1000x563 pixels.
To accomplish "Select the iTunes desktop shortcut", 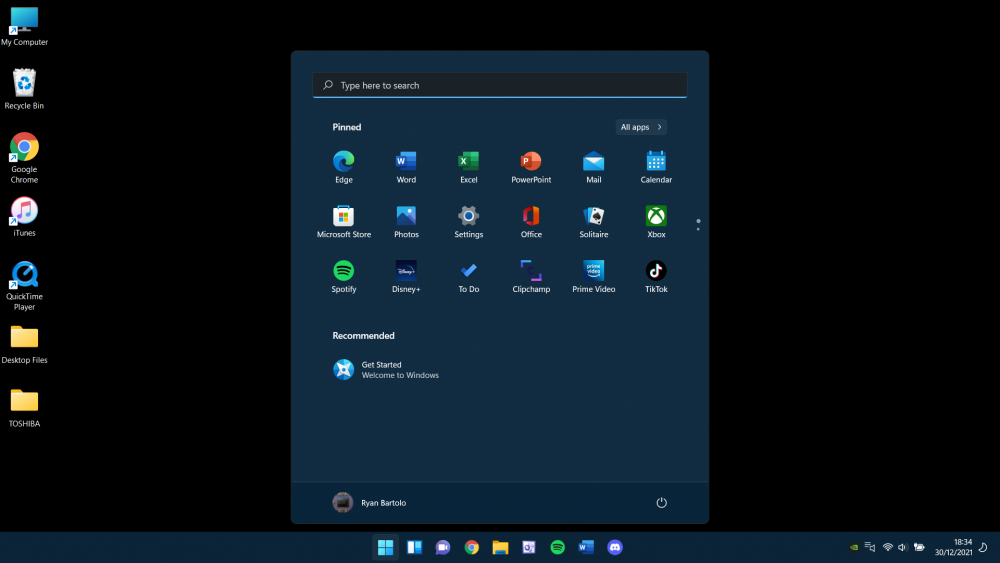I will pyautogui.click(x=24, y=217).
